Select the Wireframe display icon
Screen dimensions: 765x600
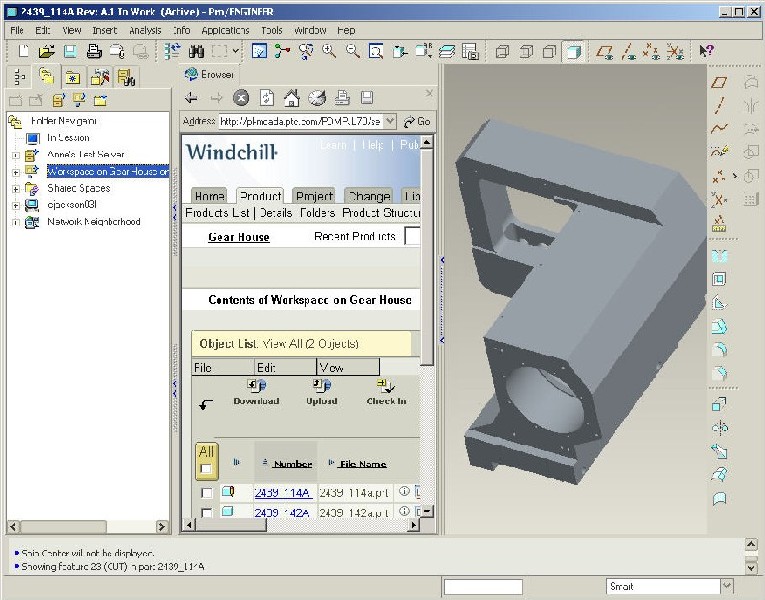pyautogui.click(x=503, y=51)
